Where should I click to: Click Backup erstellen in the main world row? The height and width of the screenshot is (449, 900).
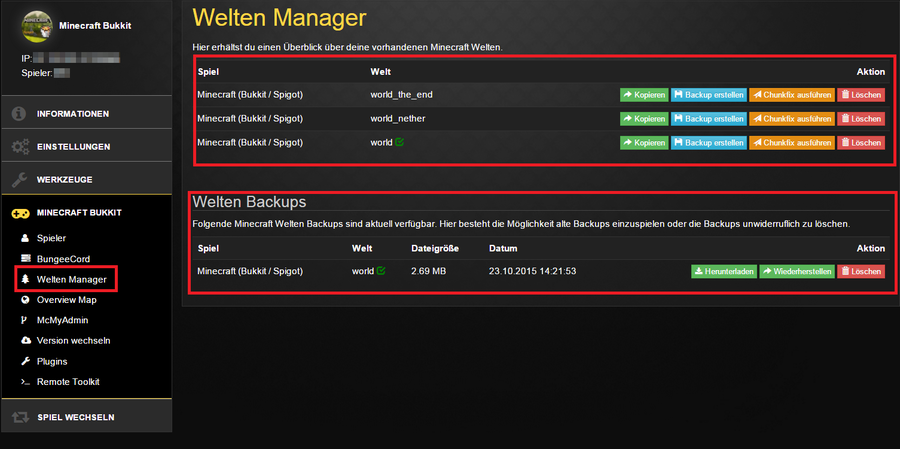709,143
